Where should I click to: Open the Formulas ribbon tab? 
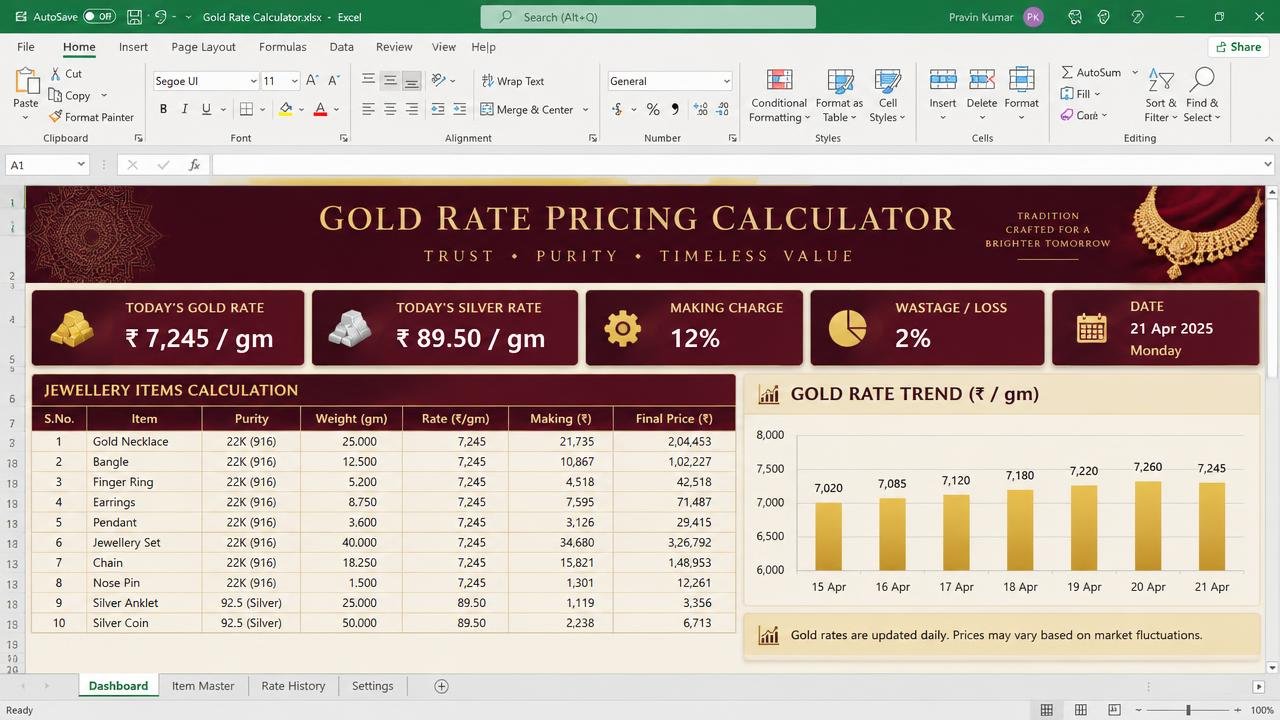pyautogui.click(x=283, y=47)
